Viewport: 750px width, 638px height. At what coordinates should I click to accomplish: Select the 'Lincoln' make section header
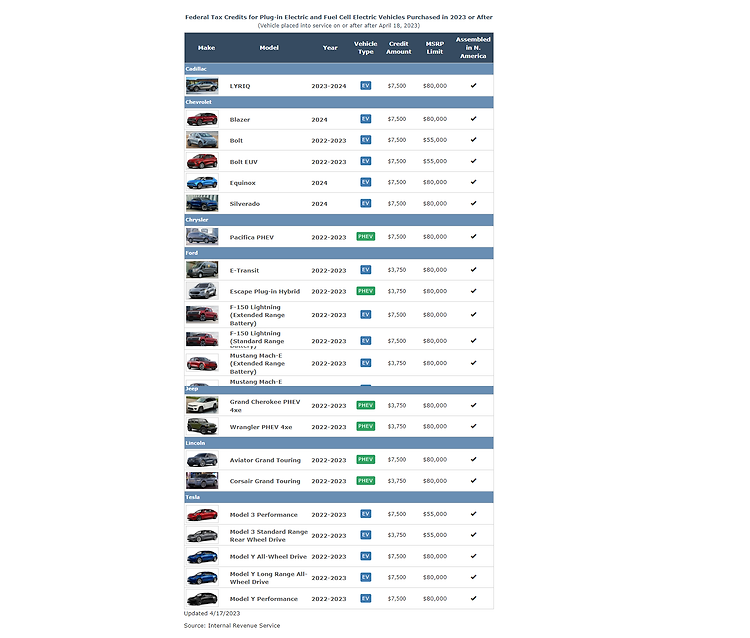pyautogui.click(x=339, y=443)
